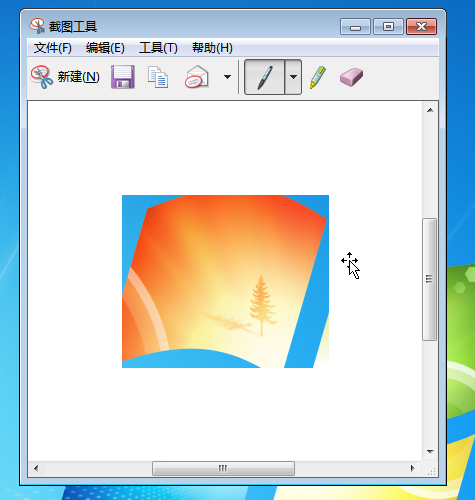Click the horizontal scrollbar left arrow
The height and width of the screenshot is (500, 475).
[x=36, y=468]
